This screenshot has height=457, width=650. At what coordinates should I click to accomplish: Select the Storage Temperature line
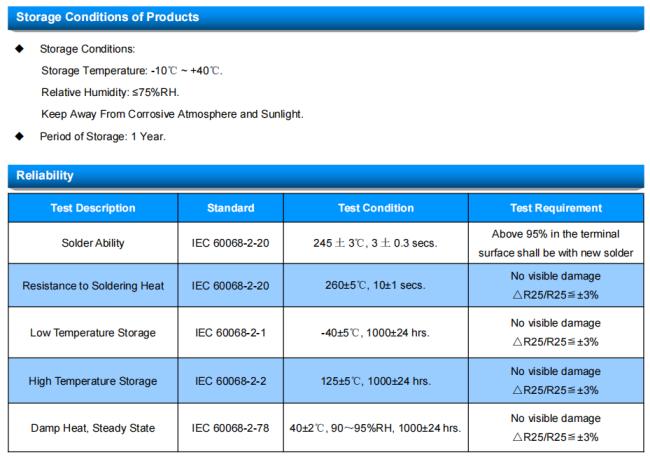pos(132,70)
